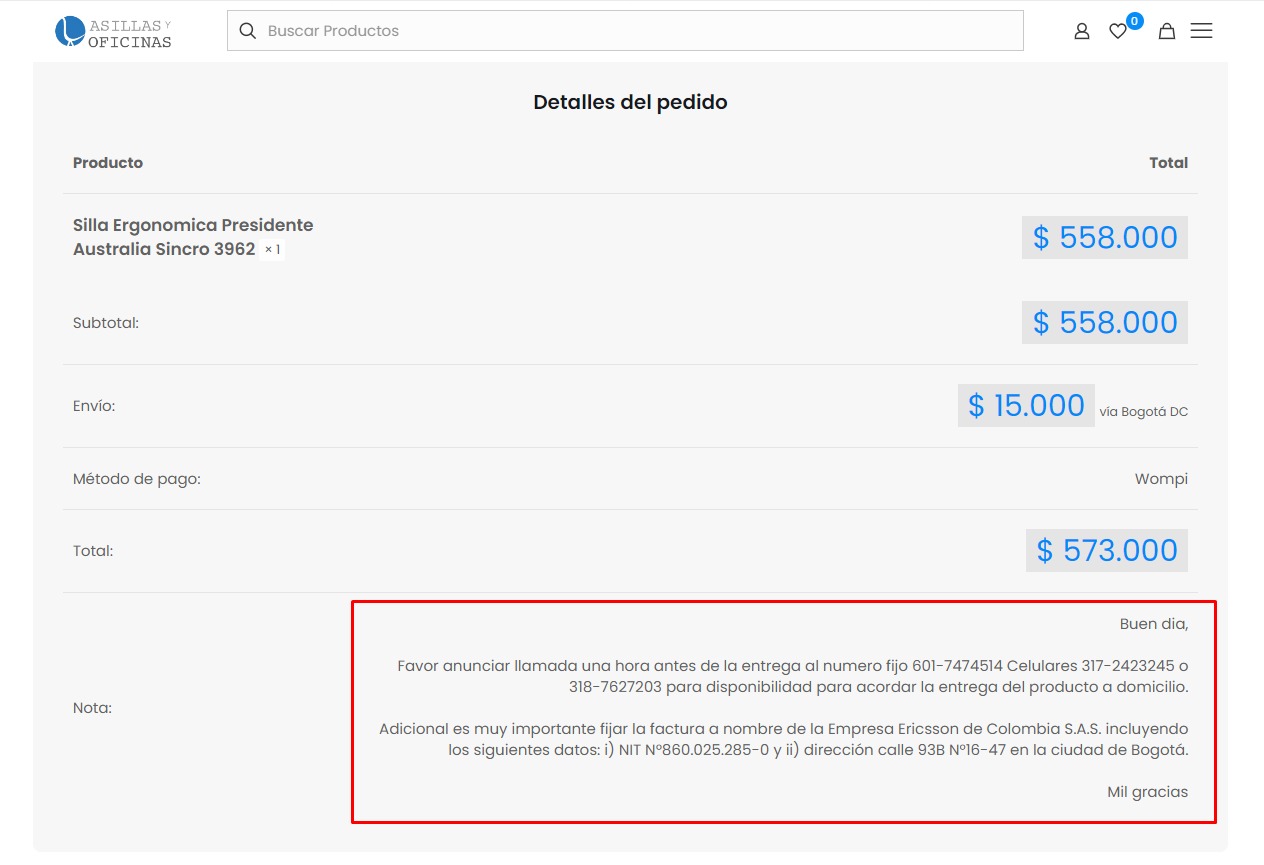Click the Asillas y Oficinas logo
This screenshot has height=865, width=1264.
[113, 32]
